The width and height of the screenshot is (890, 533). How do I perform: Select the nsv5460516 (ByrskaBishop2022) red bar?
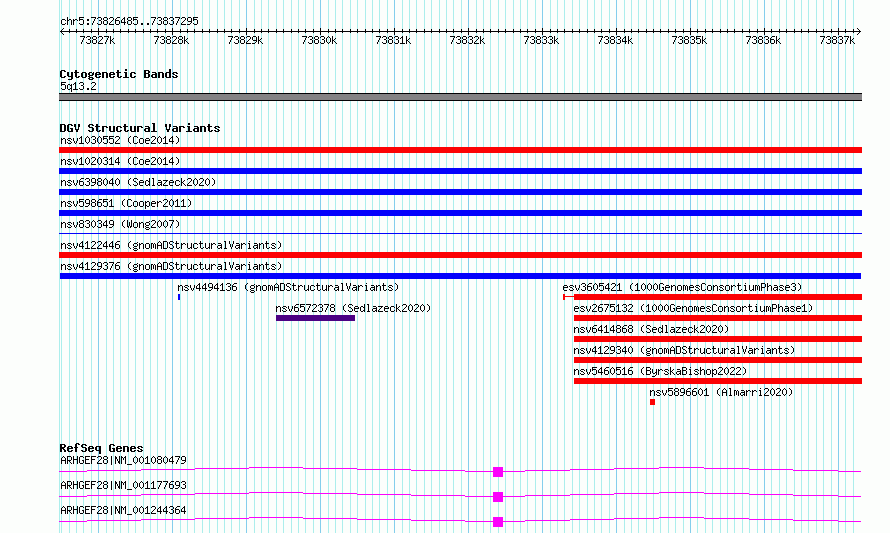pyautogui.click(x=717, y=381)
